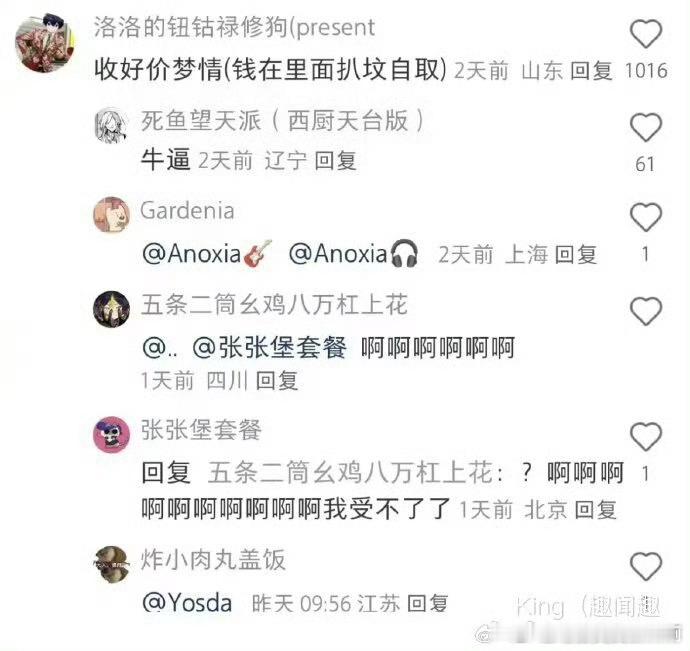Reply to 炸小肉丸盖饭's 江苏 comment
Viewport: 690px width, 651px height.
pos(428,603)
